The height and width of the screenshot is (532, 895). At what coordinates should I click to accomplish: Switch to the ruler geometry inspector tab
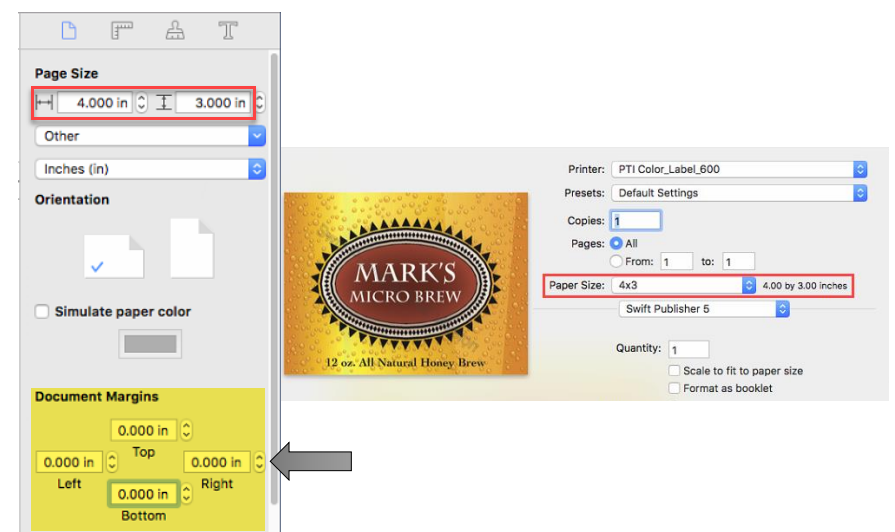click(x=122, y=31)
